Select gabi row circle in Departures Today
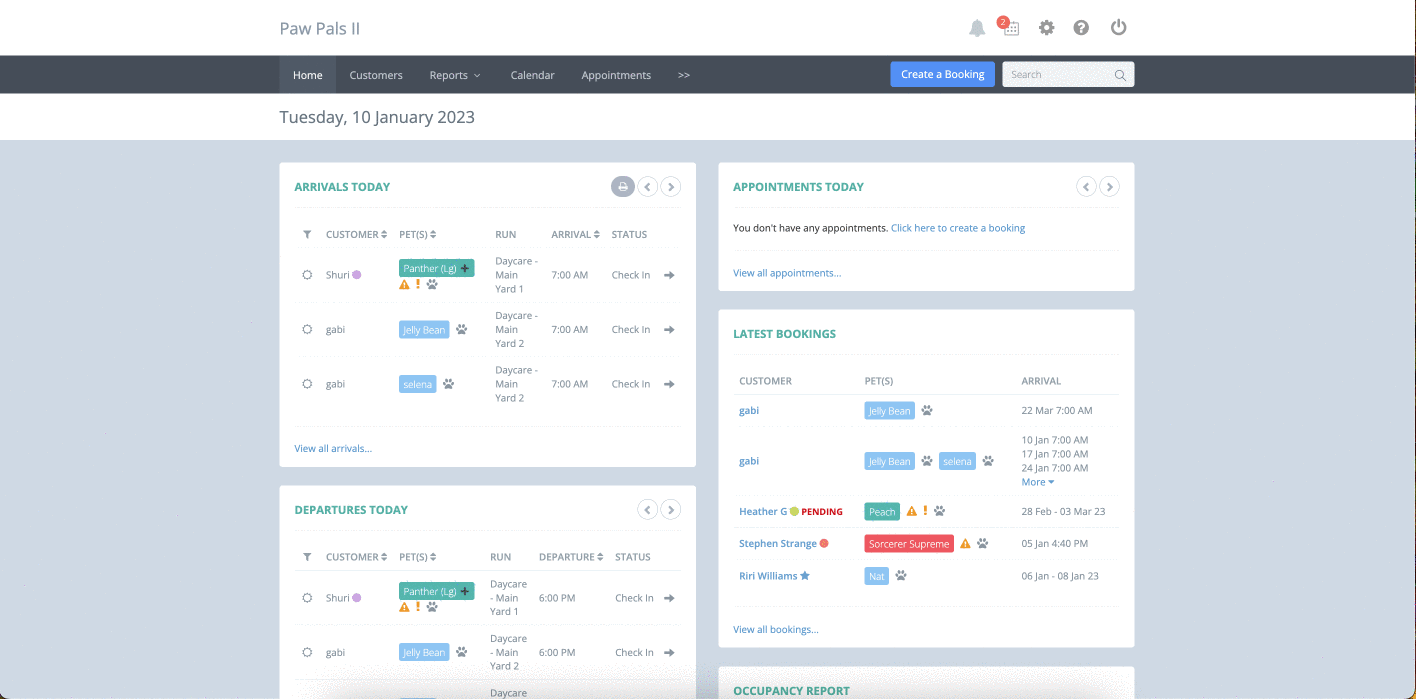The width and height of the screenshot is (1416, 699). [307, 652]
